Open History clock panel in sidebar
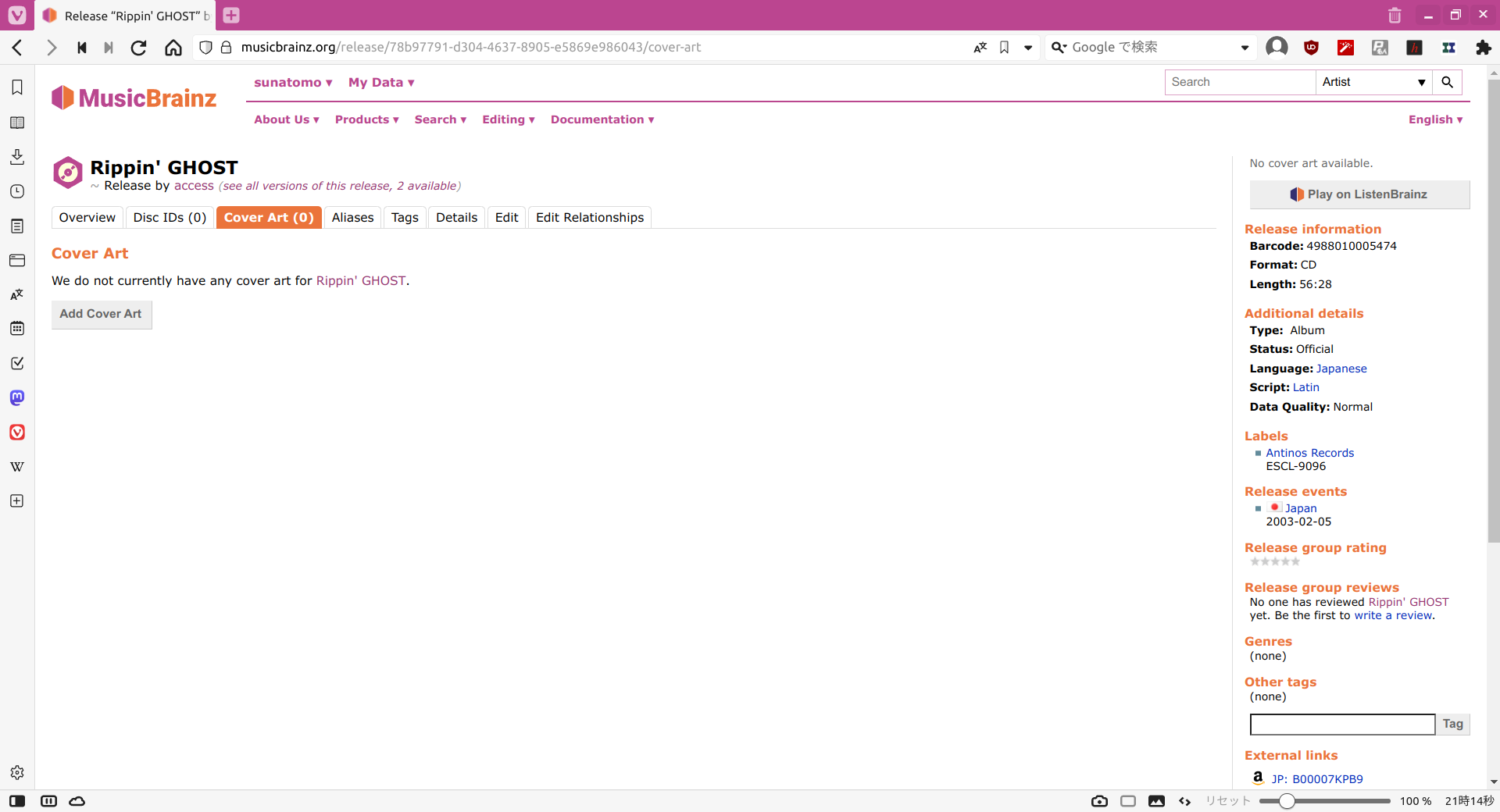The height and width of the screenshot is (812, 1500). [x=17, y=191]
